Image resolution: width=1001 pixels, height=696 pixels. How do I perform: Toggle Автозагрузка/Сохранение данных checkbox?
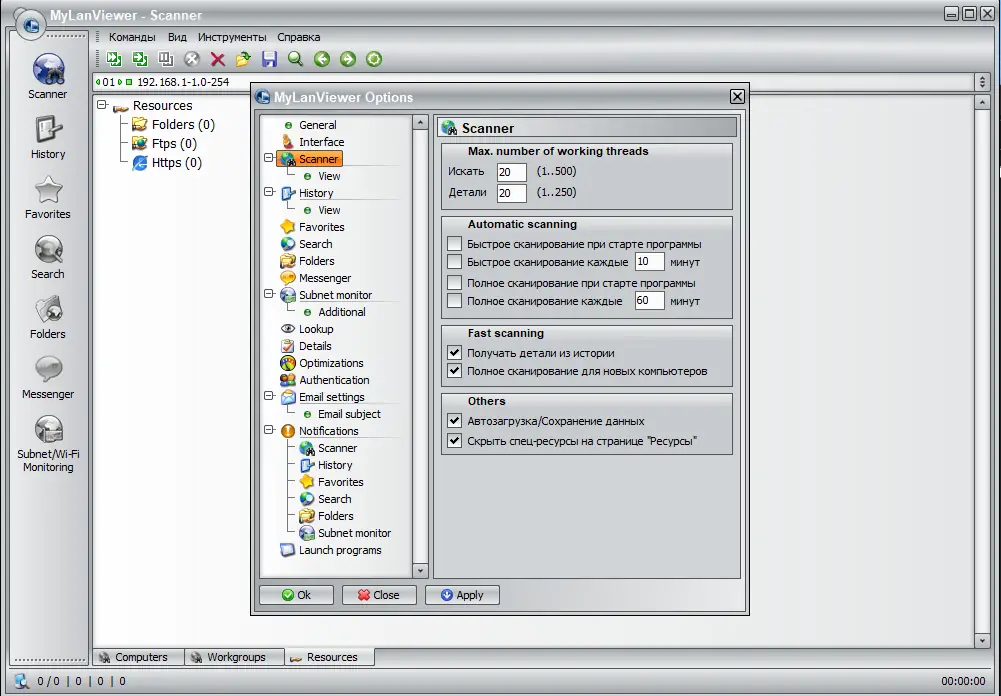click(x=455, y=421)
